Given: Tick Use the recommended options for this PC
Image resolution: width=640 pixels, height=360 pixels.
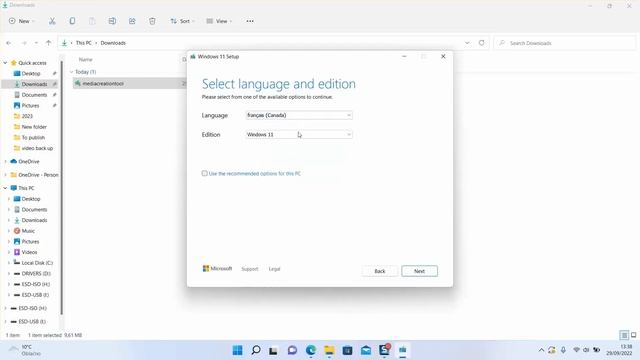Looking at the screenshot, I should click(x=204, y=173).
